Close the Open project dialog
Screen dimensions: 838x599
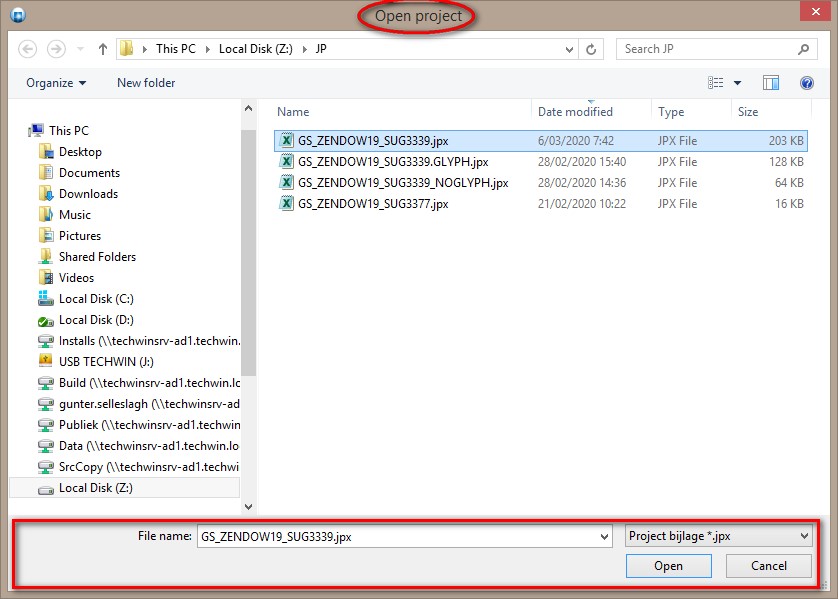click(x=815, y=11)
